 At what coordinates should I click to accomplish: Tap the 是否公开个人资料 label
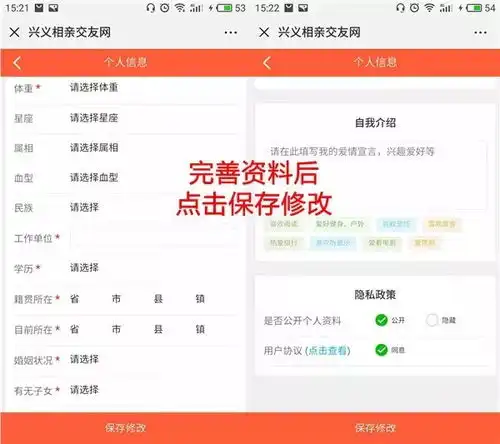coord(302,321)
